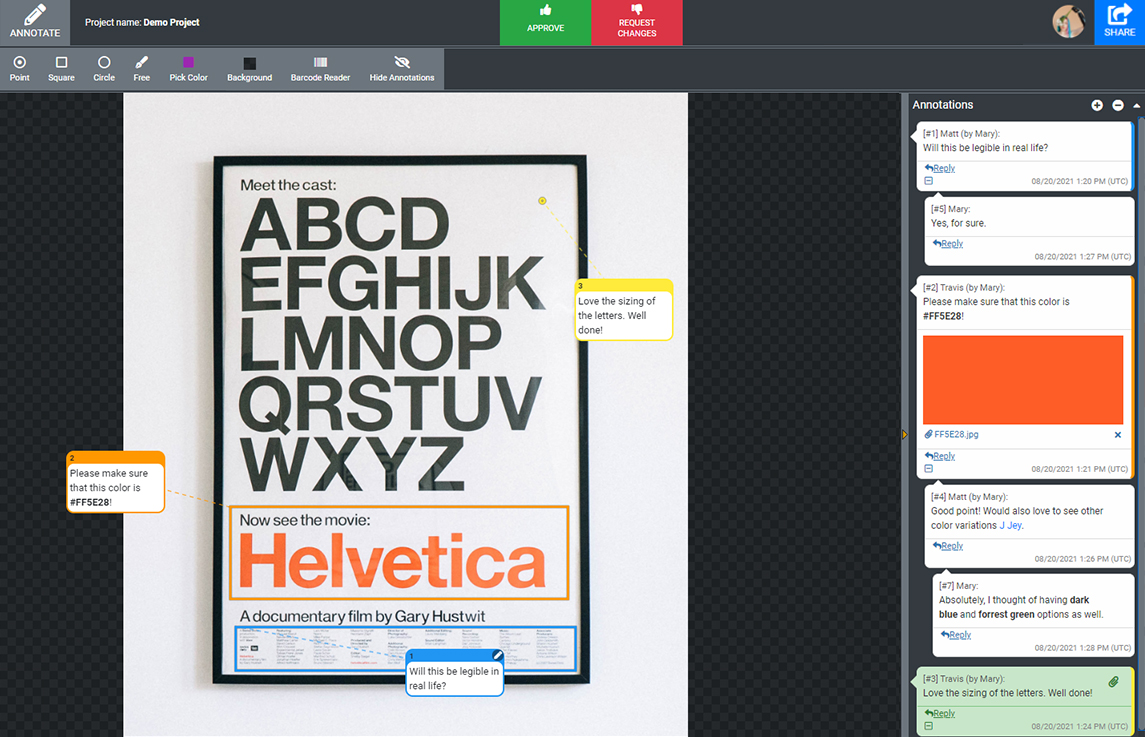Viewport: 1145px width, 737px height.
Task: Collapse thread under annotation #1
Action: pyautogui.click(x=929, y=180)
